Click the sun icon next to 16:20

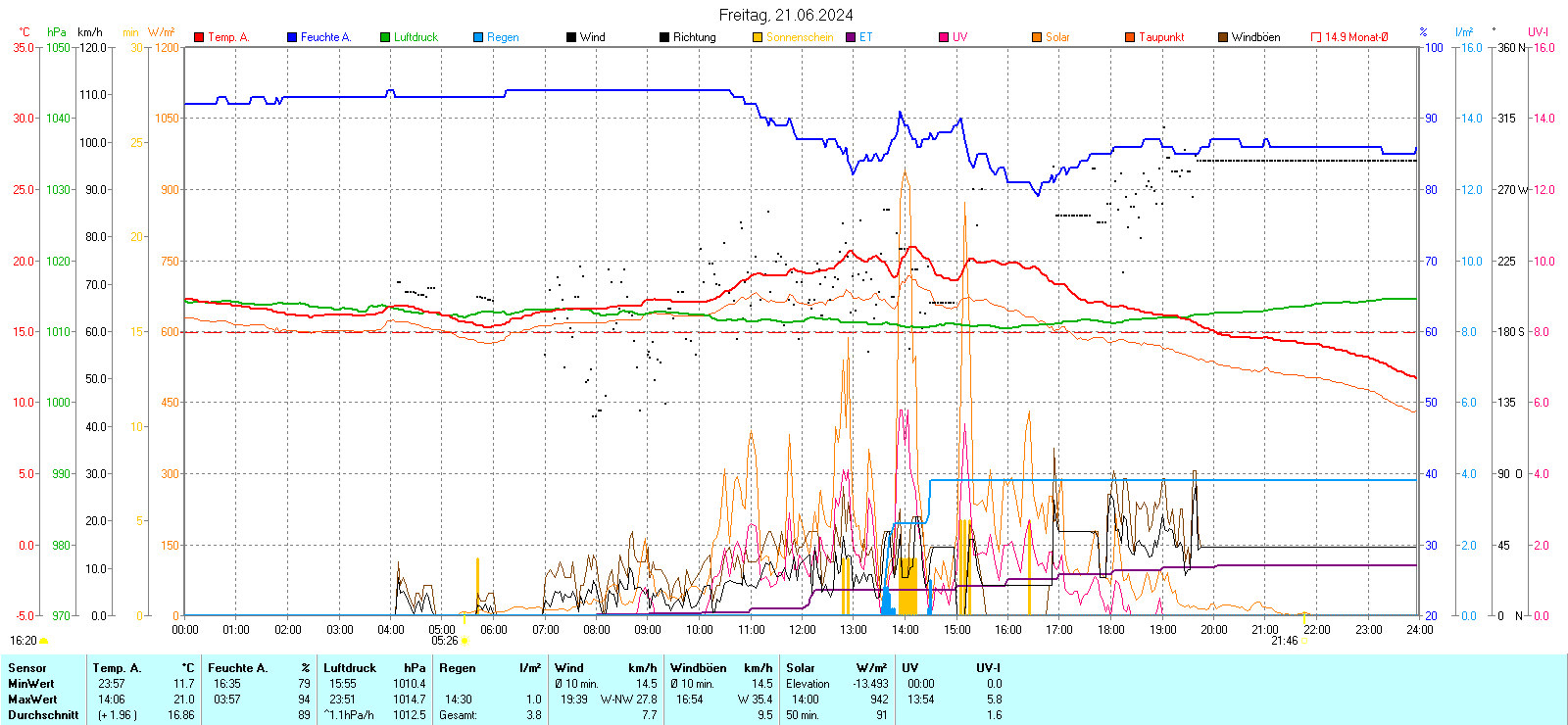click(x=43, y=641)
